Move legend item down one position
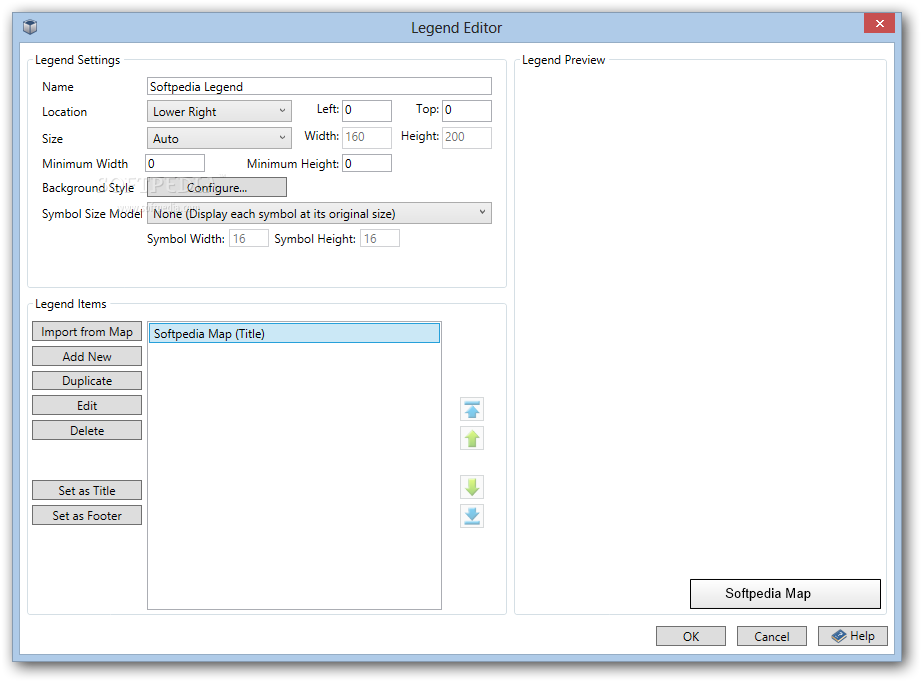922x682 pixels. (472, 487)
